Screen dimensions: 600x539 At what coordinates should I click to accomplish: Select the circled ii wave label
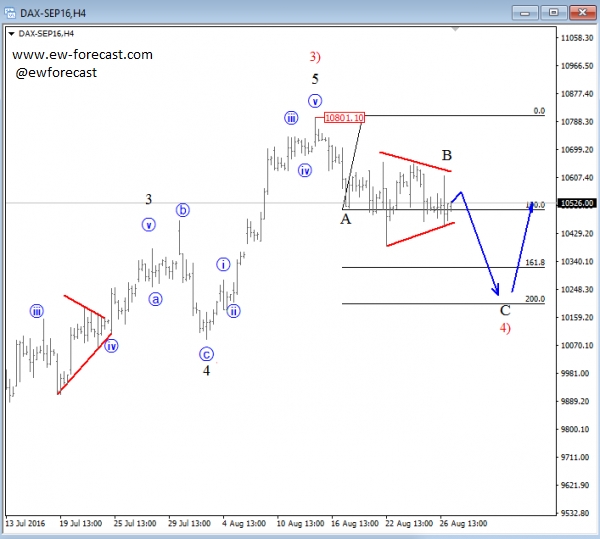pos(233,311)
